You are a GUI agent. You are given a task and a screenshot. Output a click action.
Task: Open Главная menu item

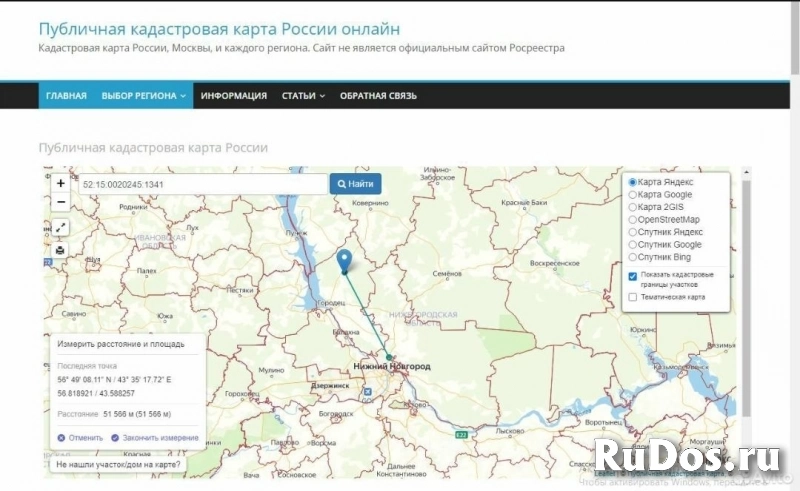click(x=66, y=95)
